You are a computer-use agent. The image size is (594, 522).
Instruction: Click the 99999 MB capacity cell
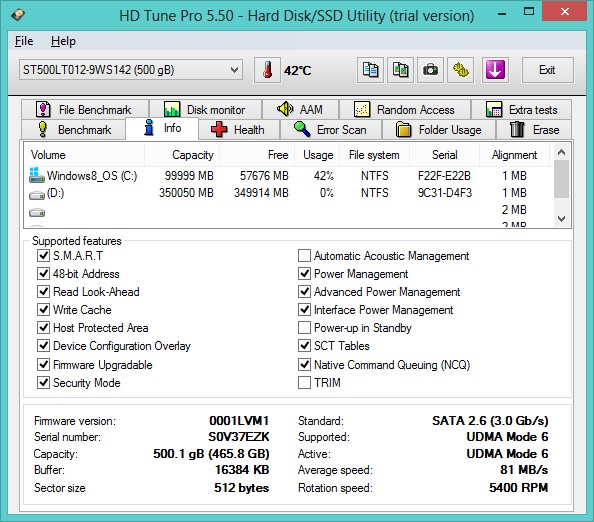pos(189,176)
